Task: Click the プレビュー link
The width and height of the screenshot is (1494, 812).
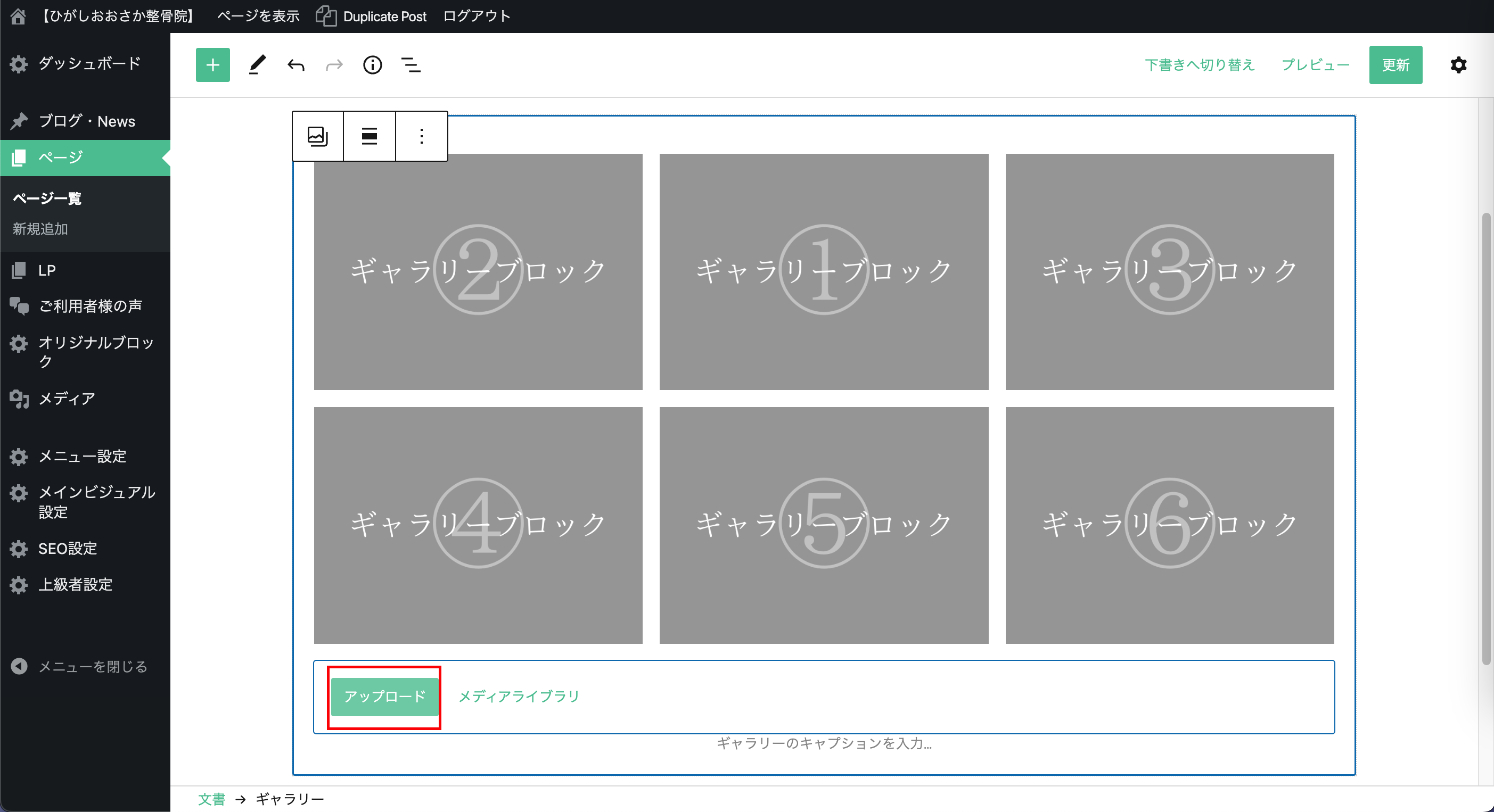Action: coord(1315,65)
